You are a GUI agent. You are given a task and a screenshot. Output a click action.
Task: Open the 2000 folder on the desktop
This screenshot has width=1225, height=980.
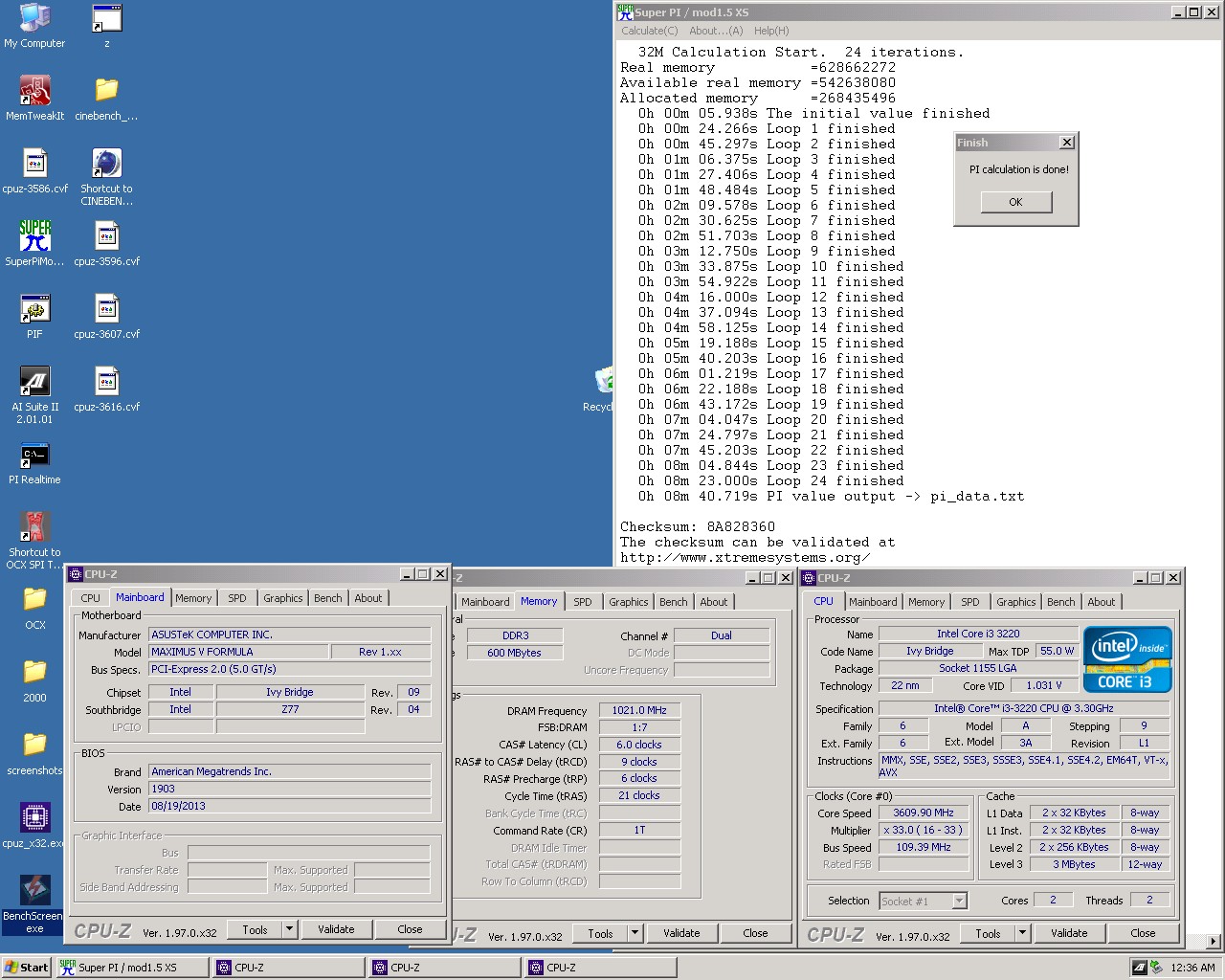click(x=34, y=680)
